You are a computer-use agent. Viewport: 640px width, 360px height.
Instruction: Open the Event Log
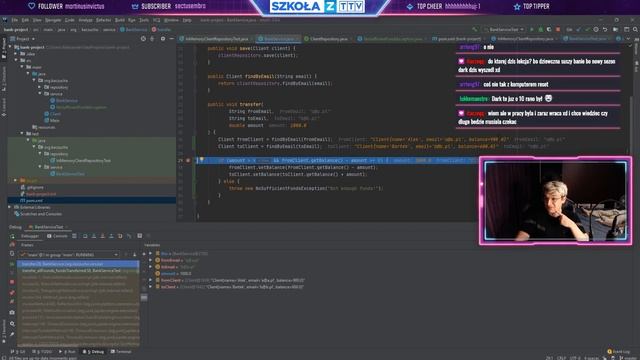[x=619, y=351]
